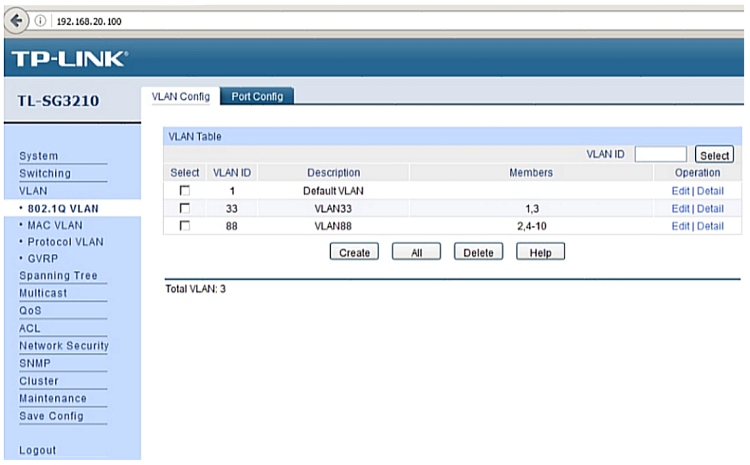
Task: Select the 802.1Q VLAN submenu item
Action: click(x=63, y=209)
